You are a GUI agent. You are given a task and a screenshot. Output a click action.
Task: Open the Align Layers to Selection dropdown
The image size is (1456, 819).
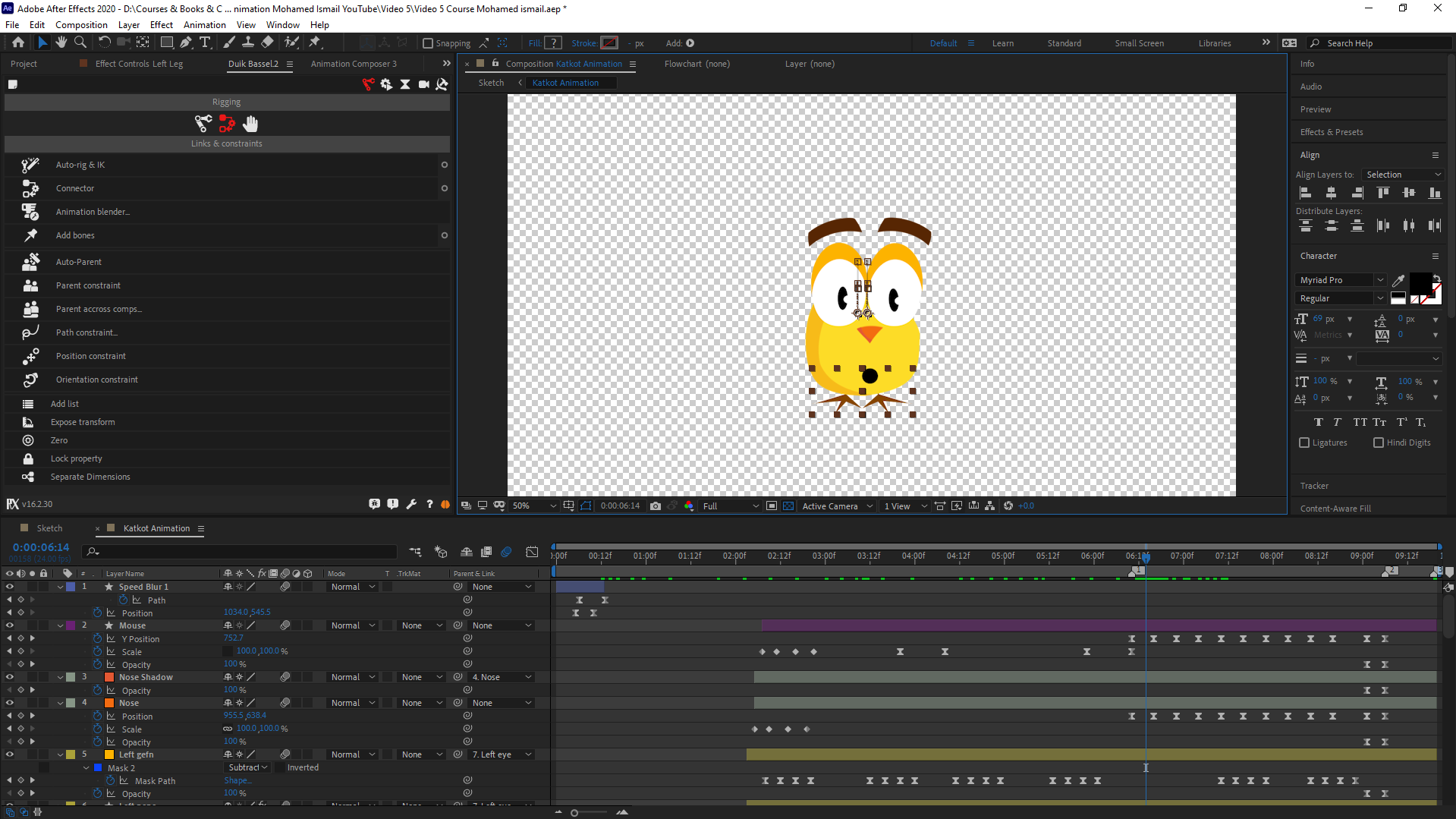point(1402,175)
